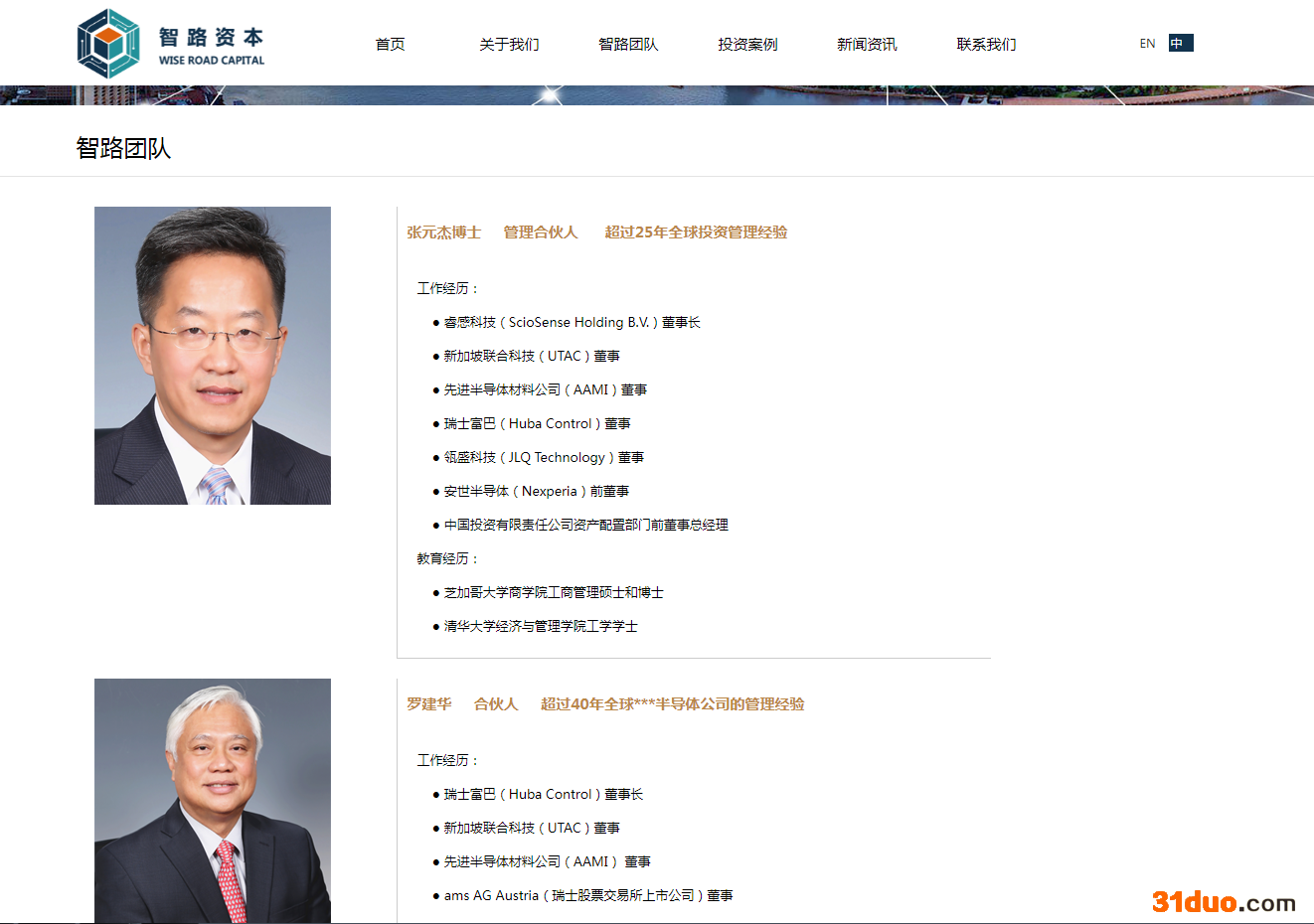Open 投资案例 in the navigation bar

[747, 44]
